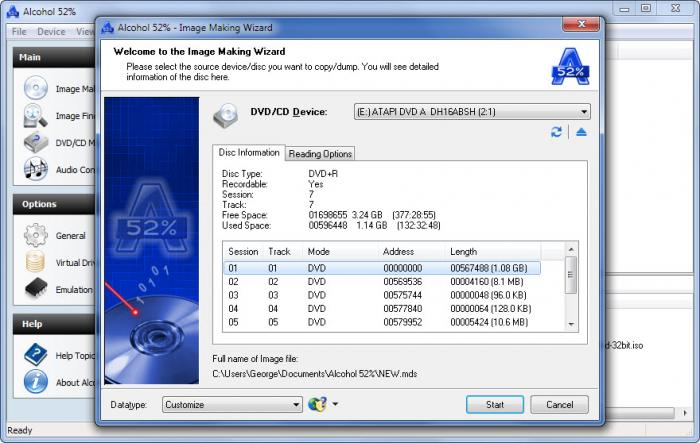Image resolution: width=700 pixels, height=443 pixels.
Task: Open About Alcohol info icon
Action: pyautogui.click(x=36, y=381)
